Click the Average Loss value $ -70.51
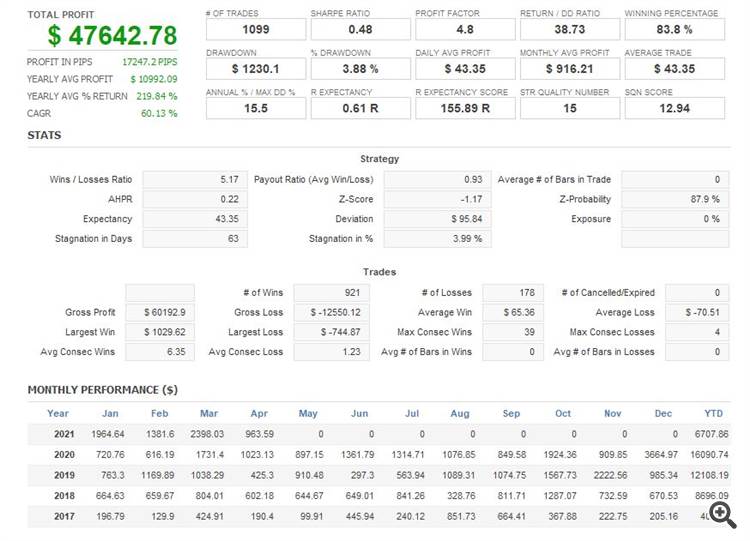Screen dimensions: 750x541 [697, 312]
